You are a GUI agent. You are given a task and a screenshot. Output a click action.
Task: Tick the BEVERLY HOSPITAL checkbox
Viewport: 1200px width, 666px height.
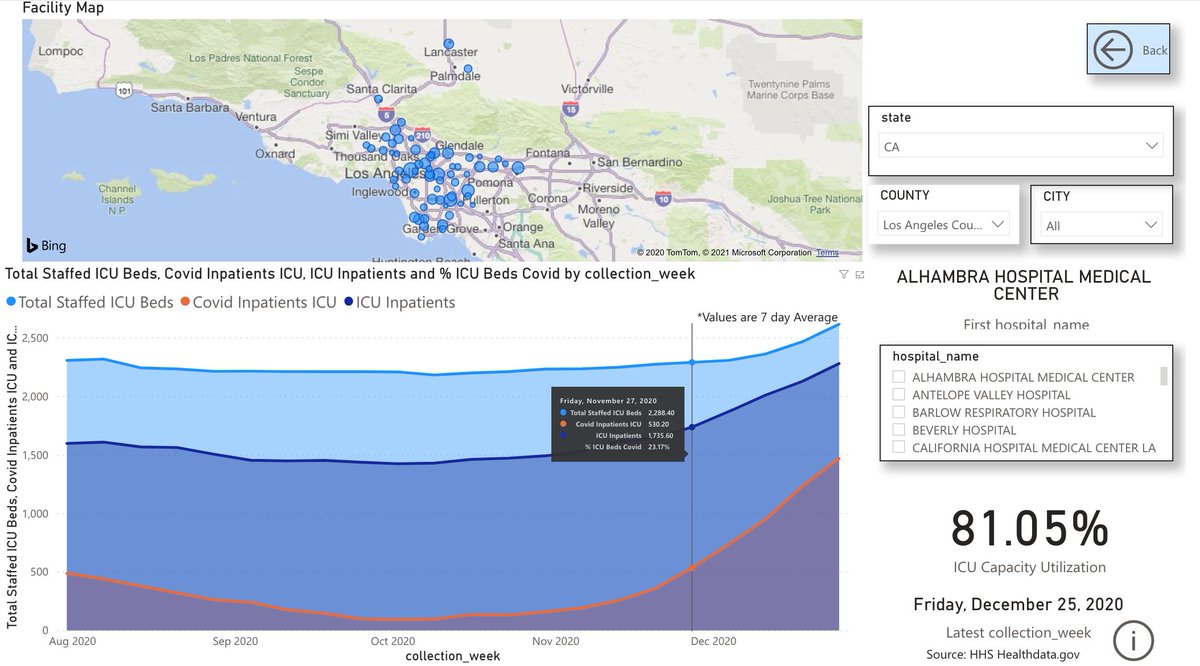[897, 430]
